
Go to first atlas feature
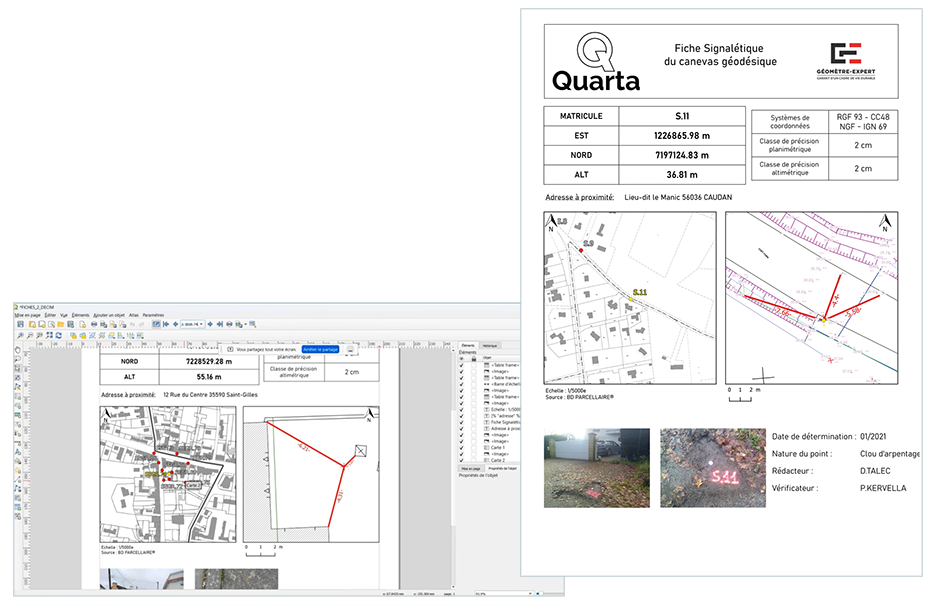(166, 324)
